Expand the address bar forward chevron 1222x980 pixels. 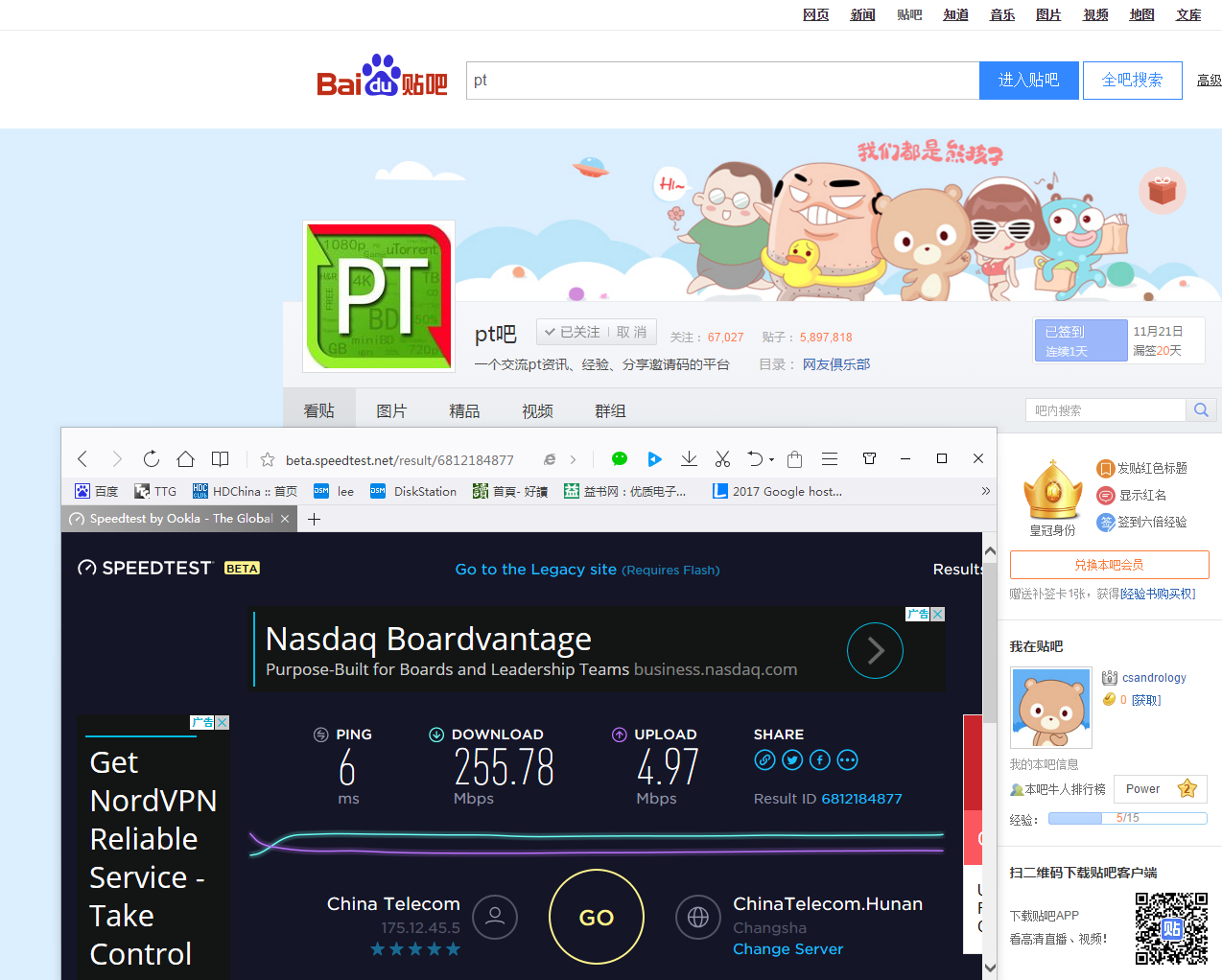(x=574, y=460)
